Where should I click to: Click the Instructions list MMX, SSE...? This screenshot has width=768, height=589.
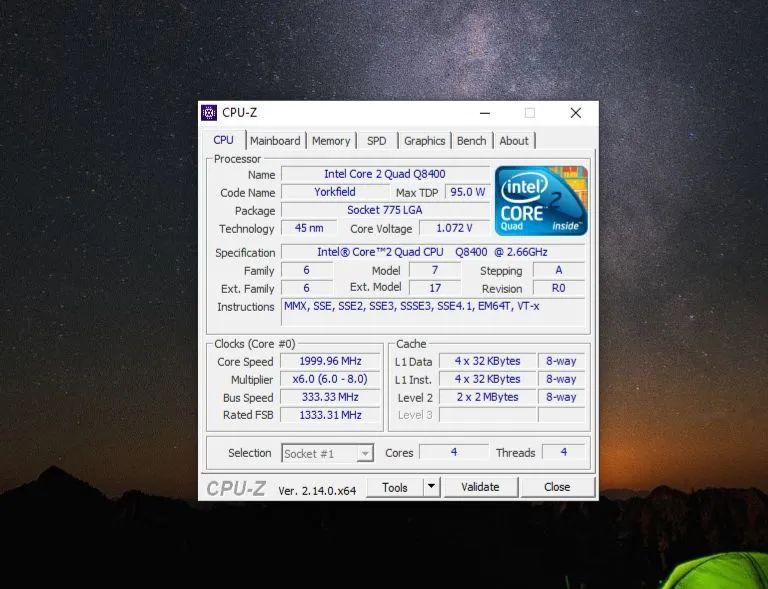(433, 312)
